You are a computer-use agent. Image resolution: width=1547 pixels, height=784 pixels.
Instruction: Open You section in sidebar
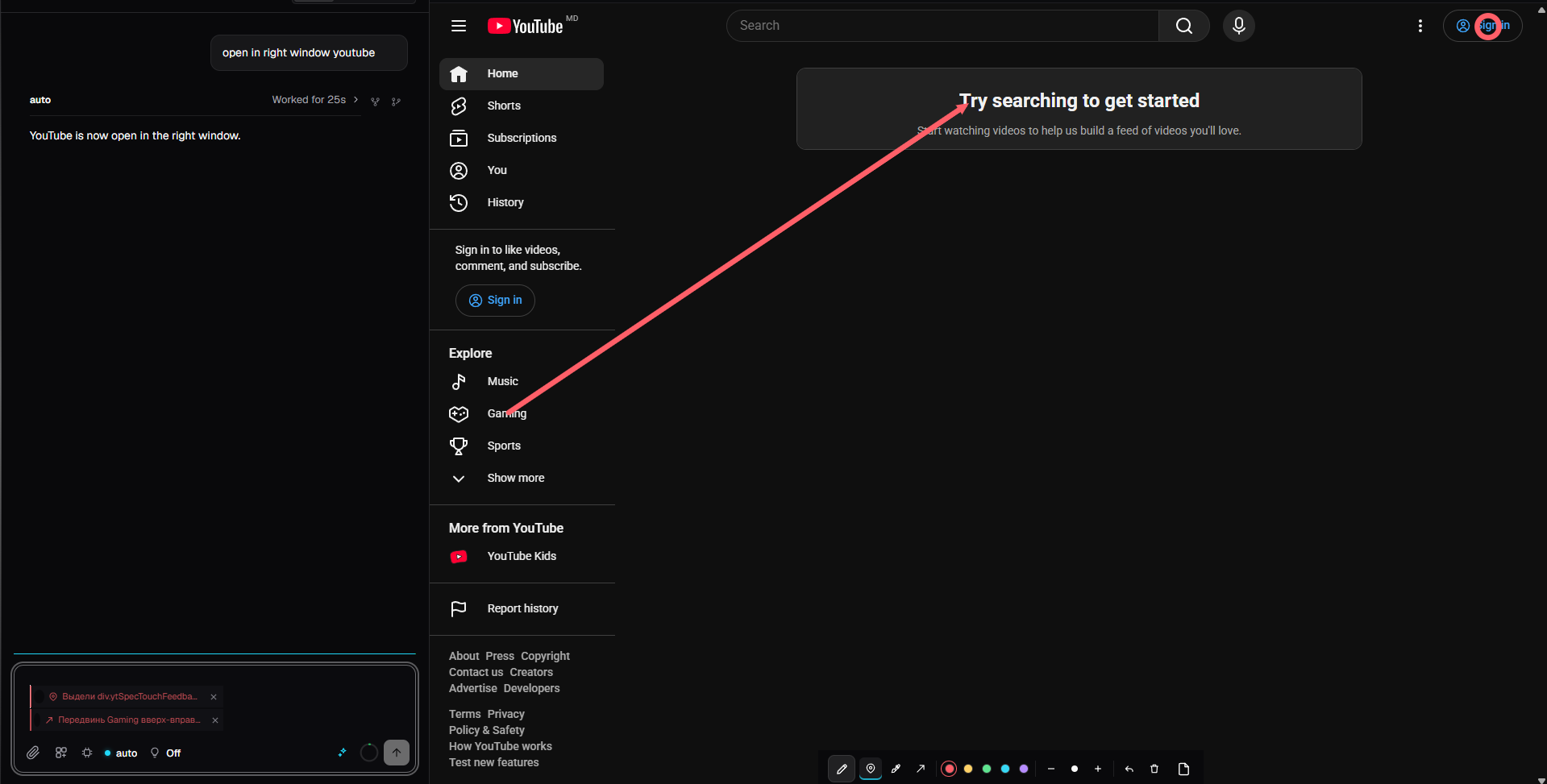522,170
